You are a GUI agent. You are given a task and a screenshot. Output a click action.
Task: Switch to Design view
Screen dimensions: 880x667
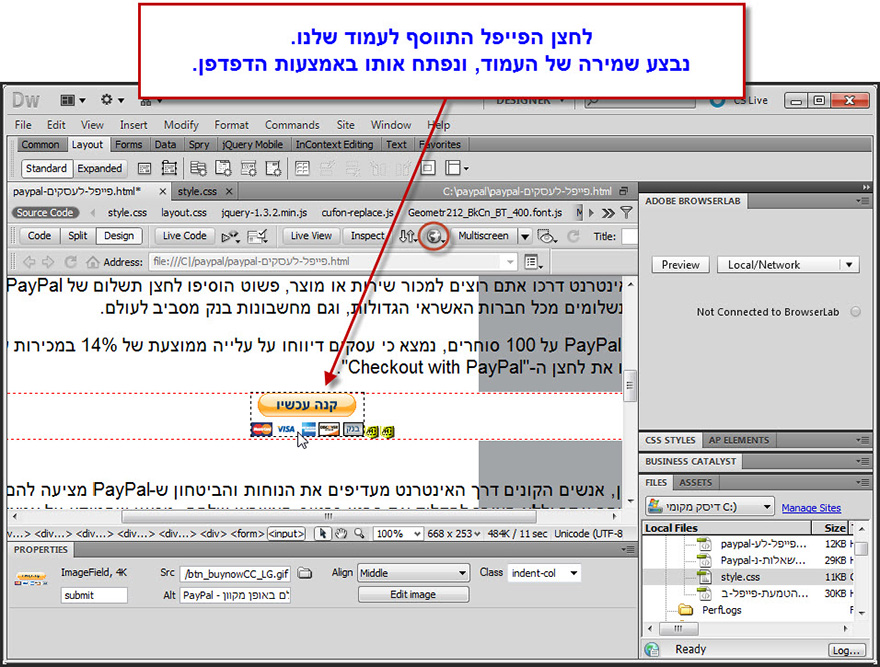point(119,236)
